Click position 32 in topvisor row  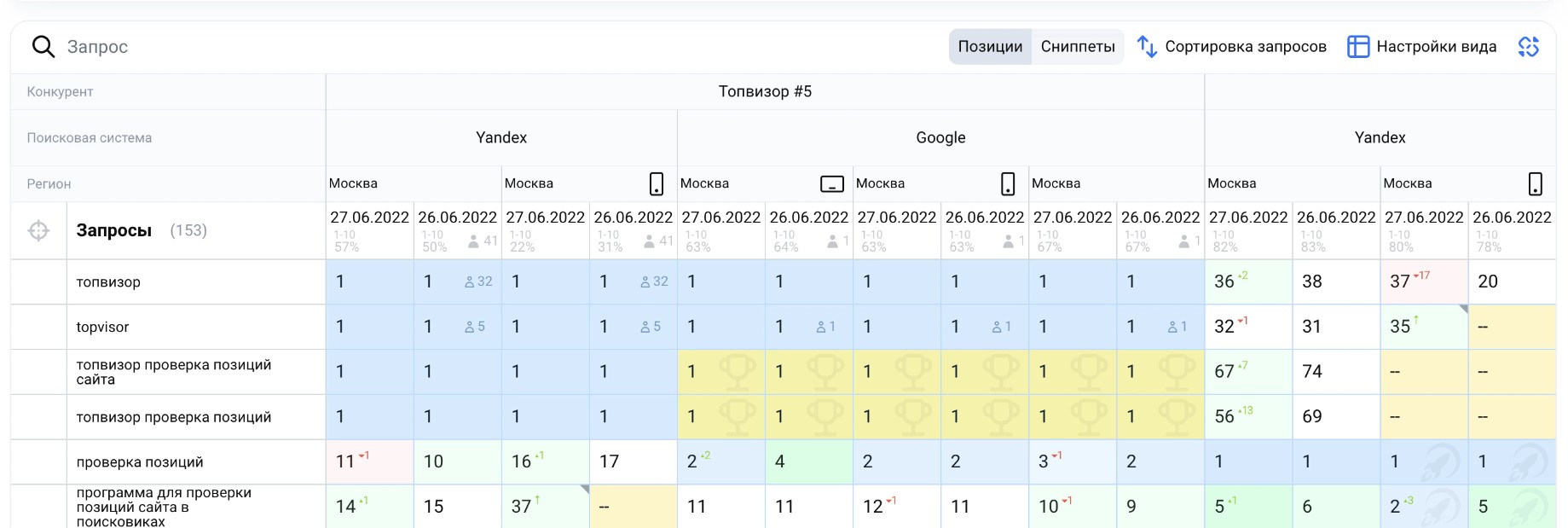pyautogui.click(x=1224, y=327)
